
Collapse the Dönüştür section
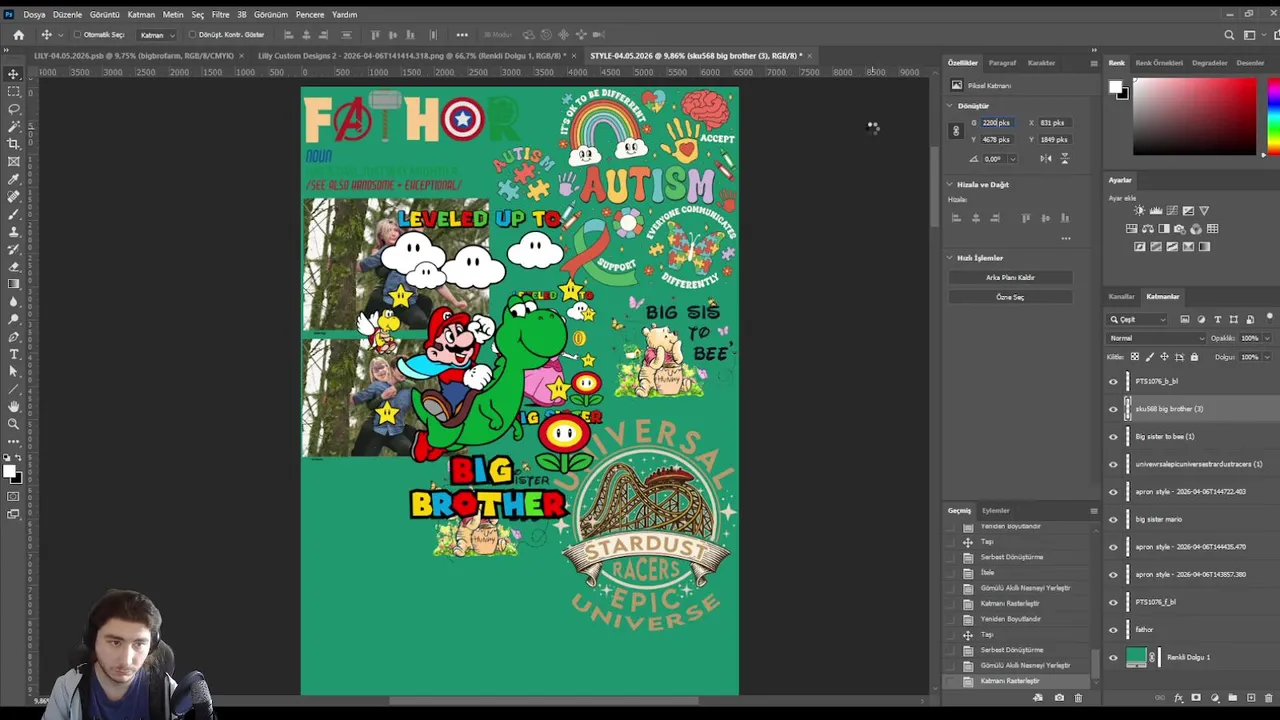[950, 106]
